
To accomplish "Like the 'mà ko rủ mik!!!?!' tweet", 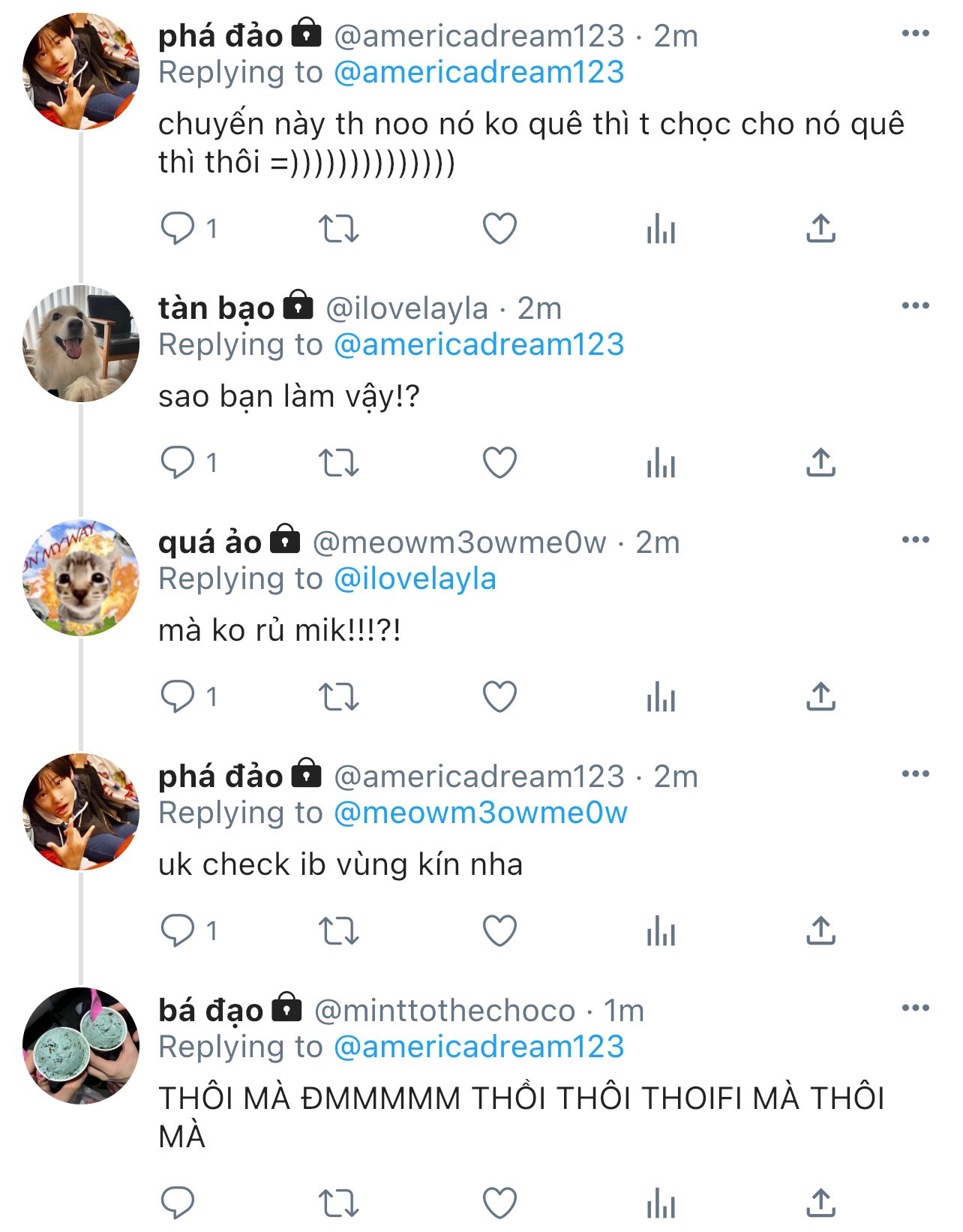I will pyautogui.click(x=499, y=697).
